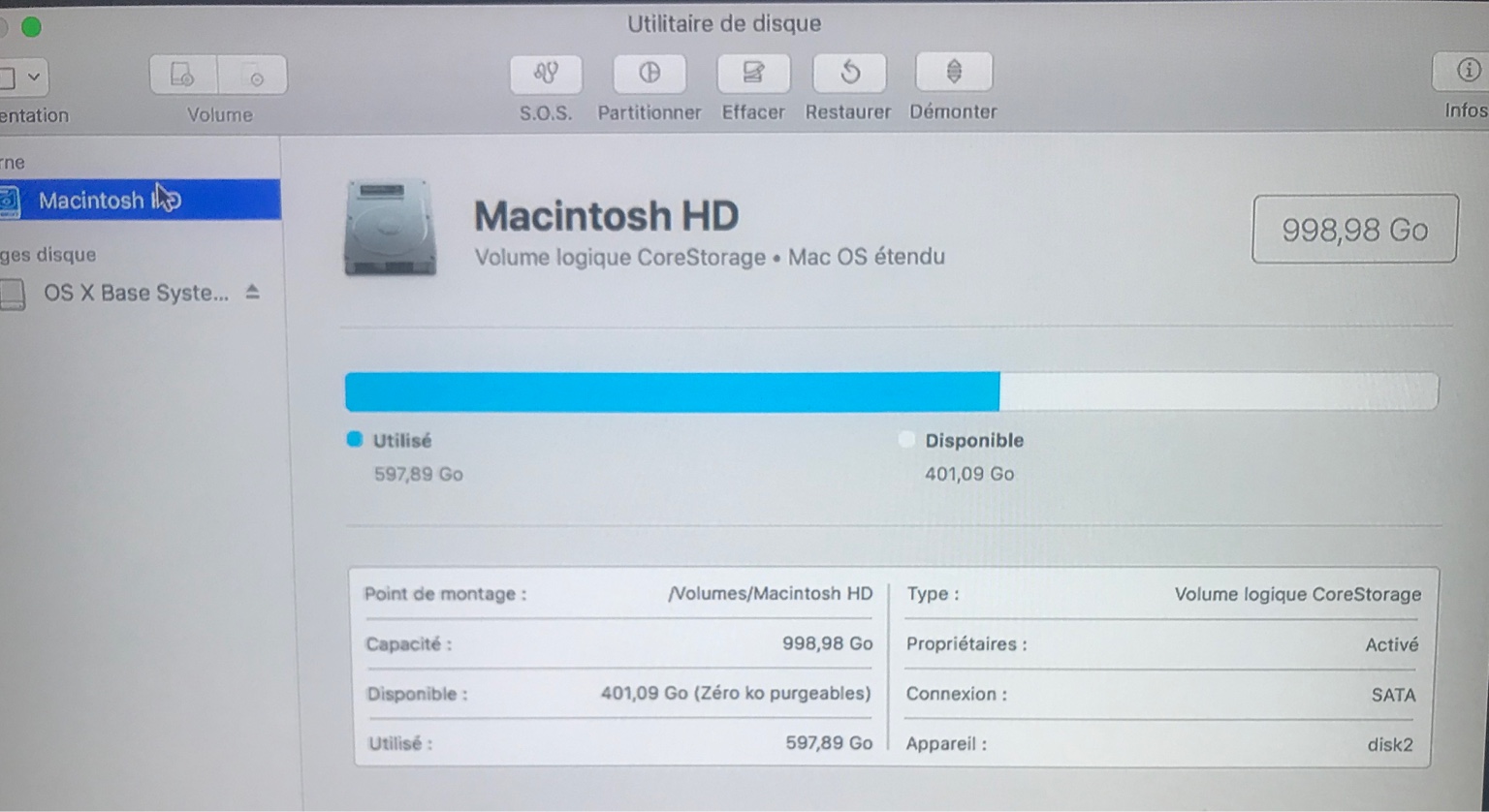The image size is (1489, 812).
Task: Click OS X Base System disk icon
Action: (x=13, y=294)
